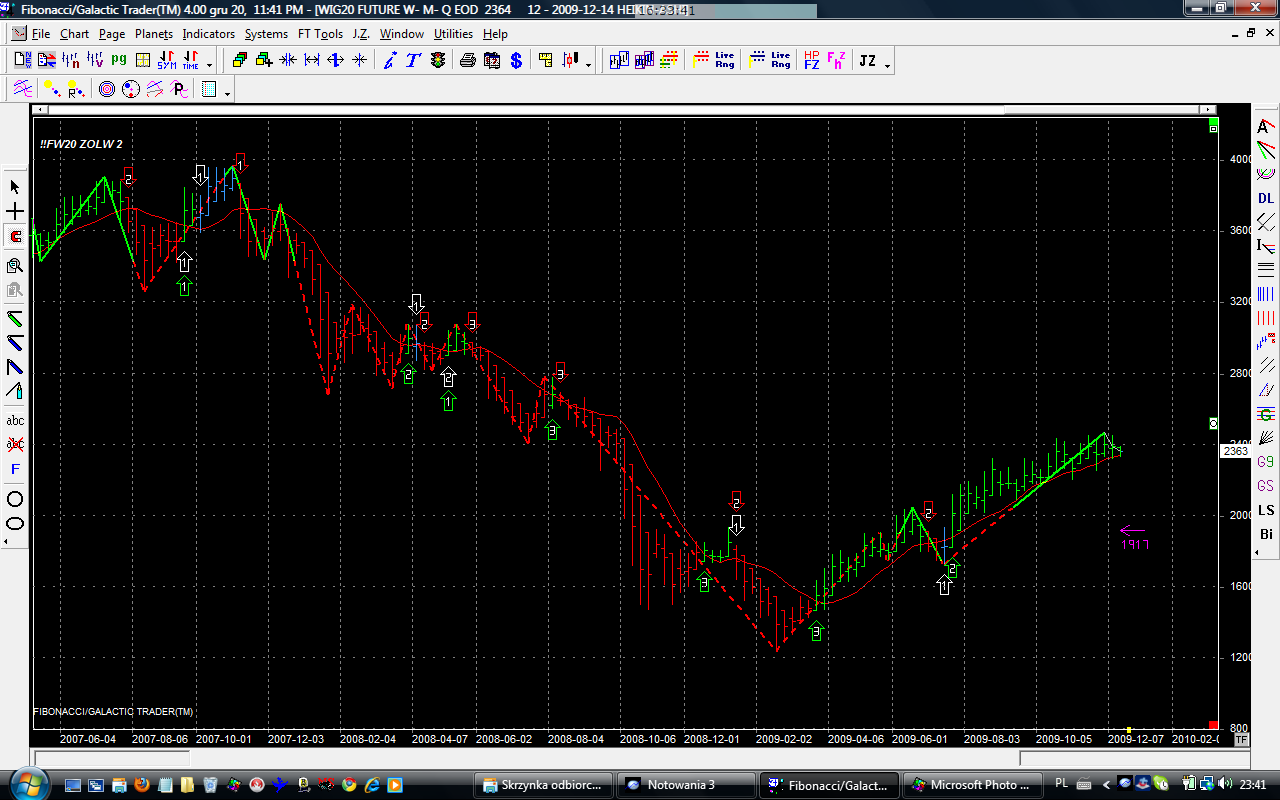Image resolution: width=1280 pixels, height=800 pixels.
Task: Click the green pg page icon
Action: pos(119,61)
